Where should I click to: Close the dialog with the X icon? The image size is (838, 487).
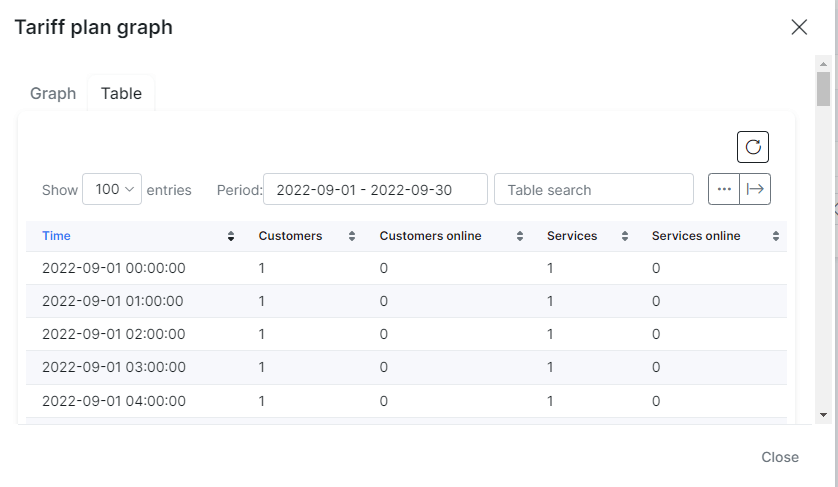(x=799, y=27)
